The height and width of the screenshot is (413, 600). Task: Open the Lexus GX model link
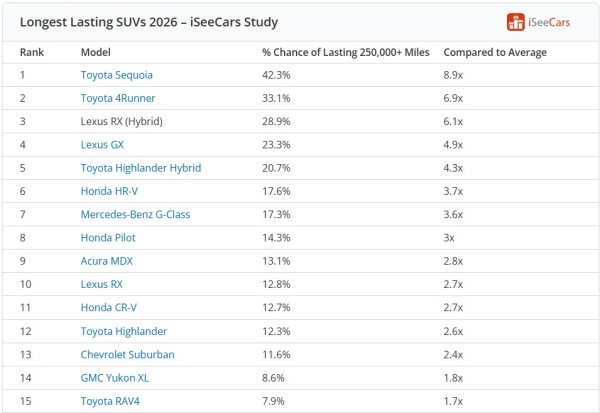pyautogui.click(x=102, y=145)
